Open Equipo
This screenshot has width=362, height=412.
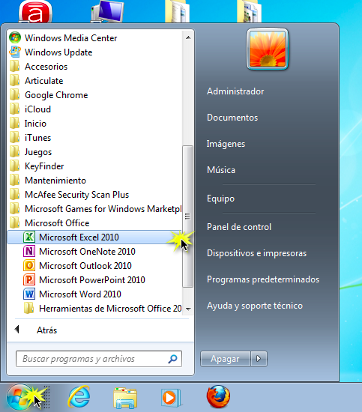pos(221,199)
